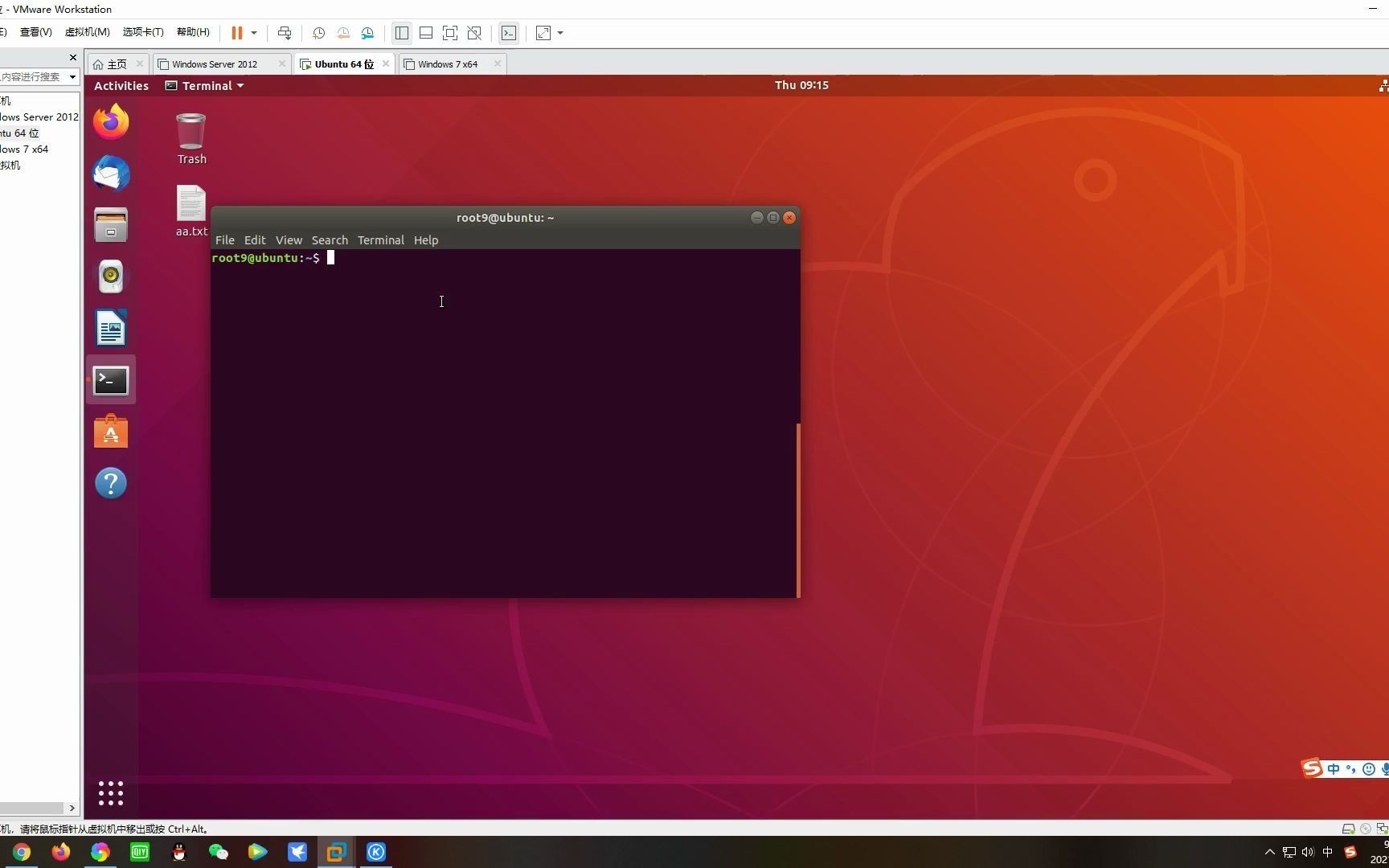Launch Thunderbird mail from the dock
This screenshot has height=868, width=1389.
click(110, 172)
